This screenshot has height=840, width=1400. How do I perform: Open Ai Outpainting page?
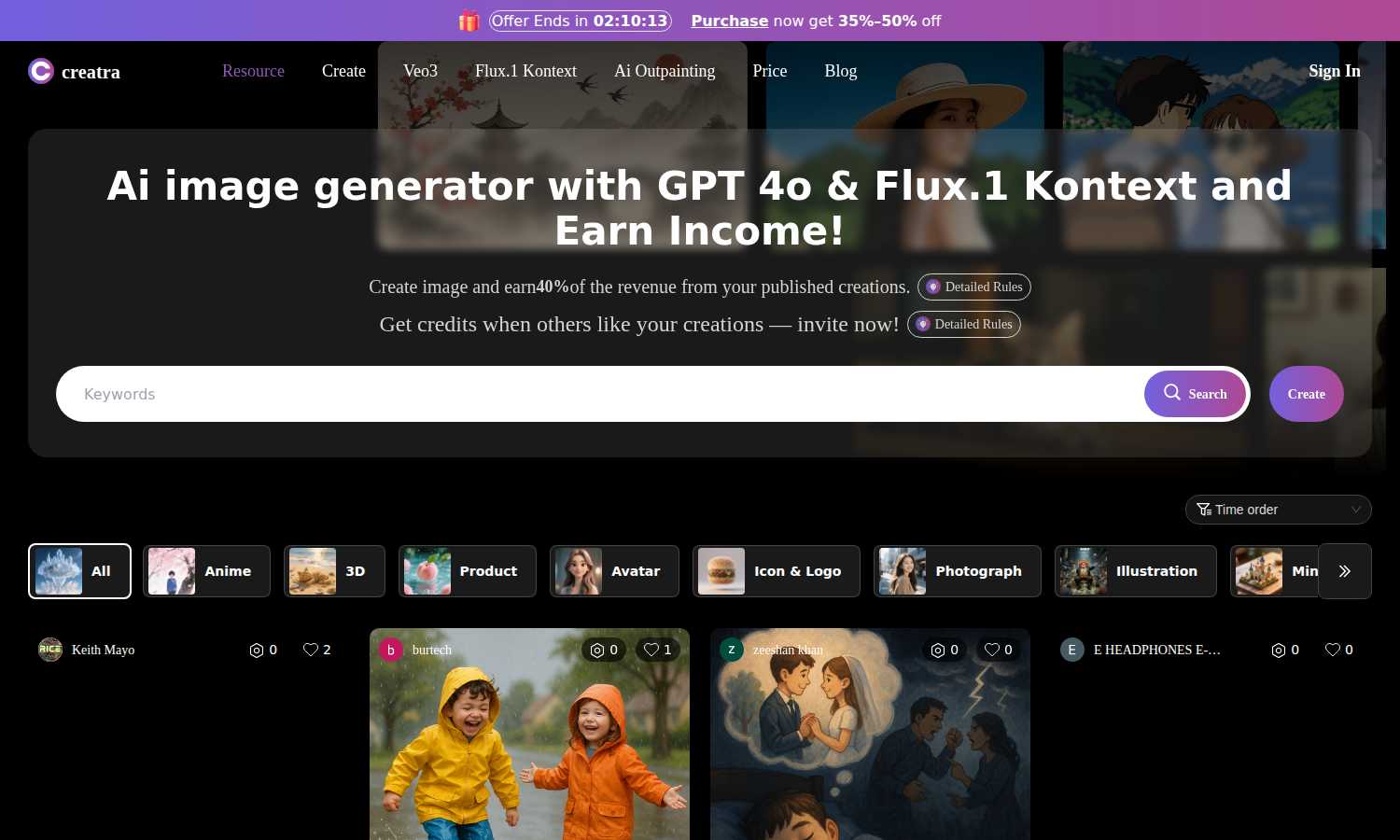(x=665, y=71)
